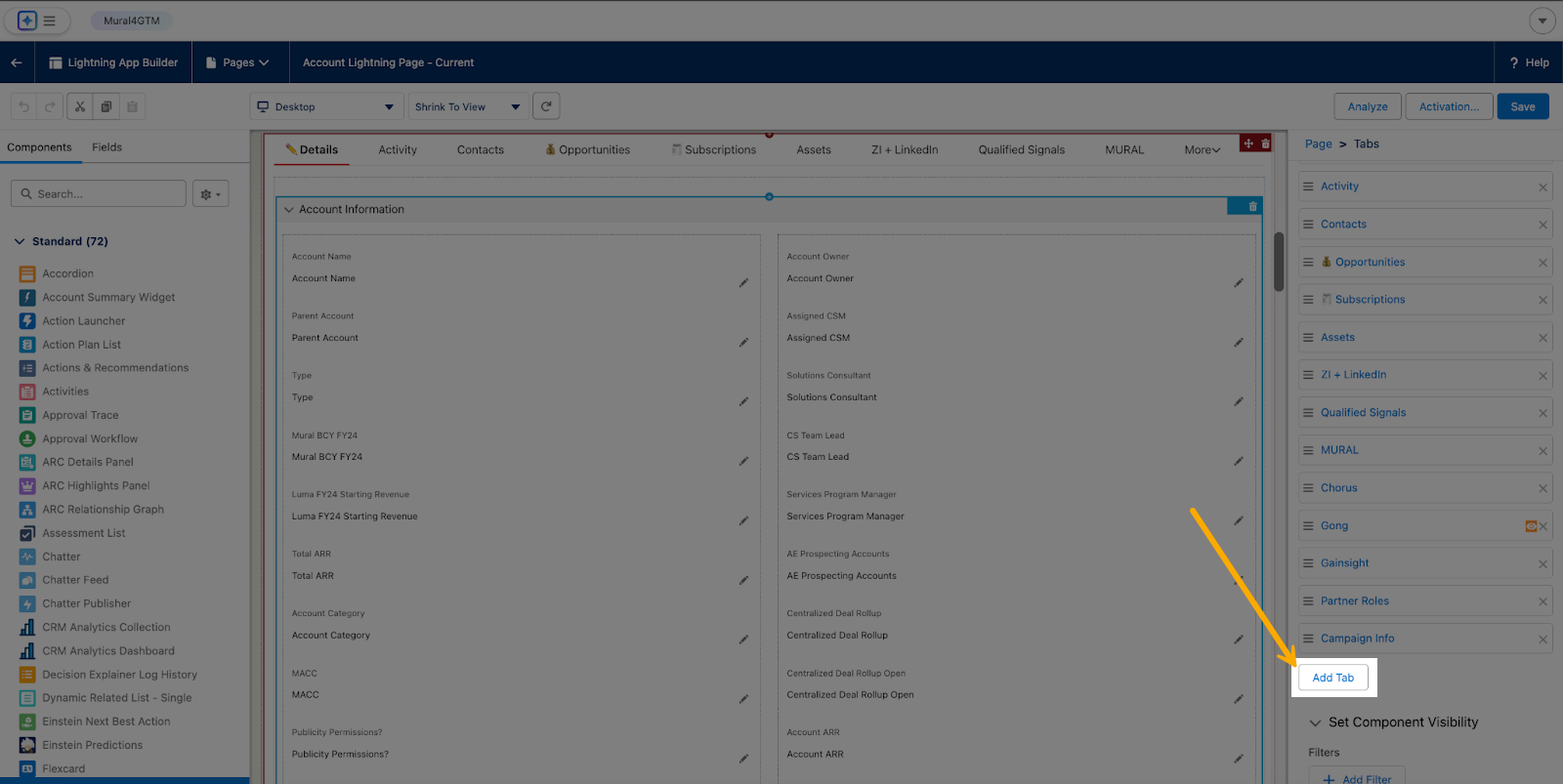
Task: Click the cut scissors icon
Action: pos(80,106)
